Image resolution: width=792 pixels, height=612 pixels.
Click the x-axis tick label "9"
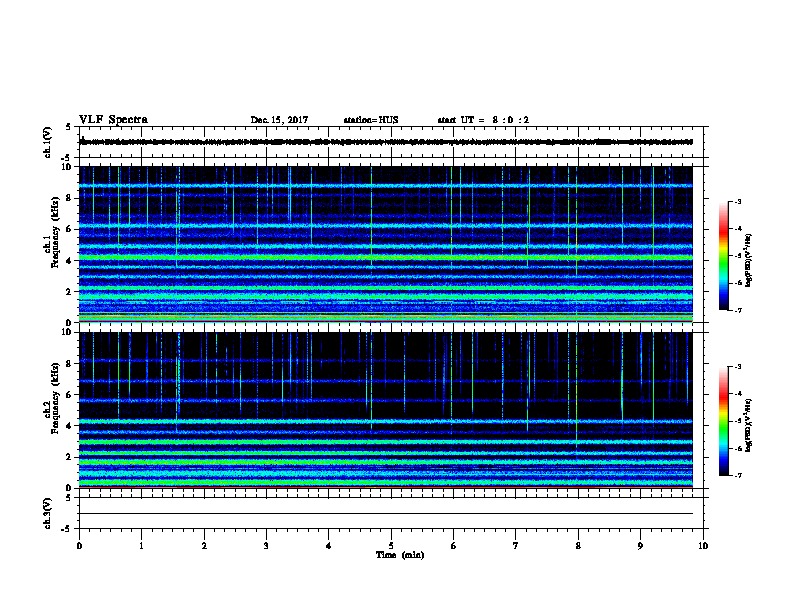pyautogui.click(x=640, y=546)
